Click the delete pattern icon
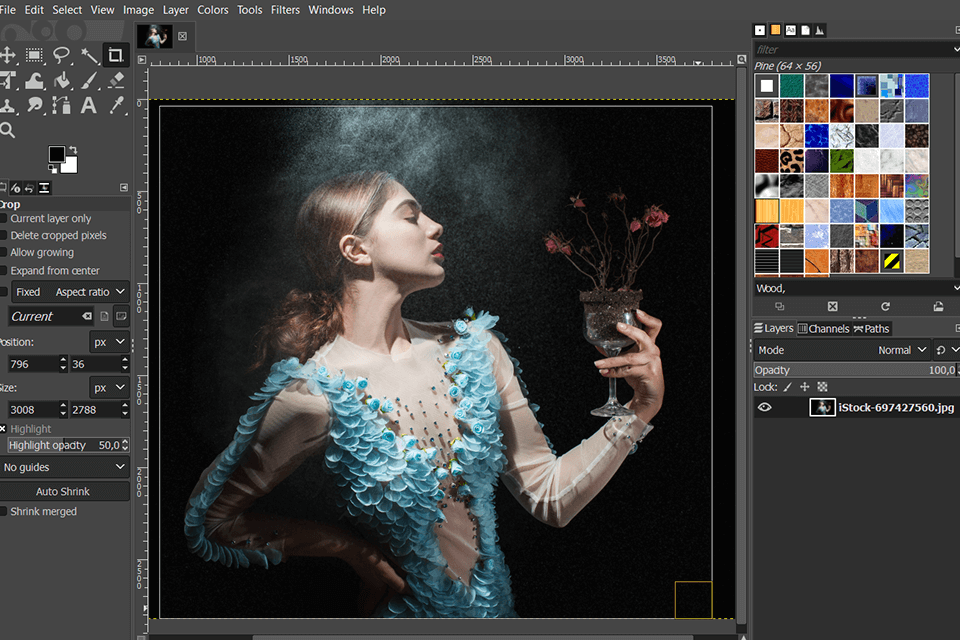The image size is (960, 640). [833, 306]
